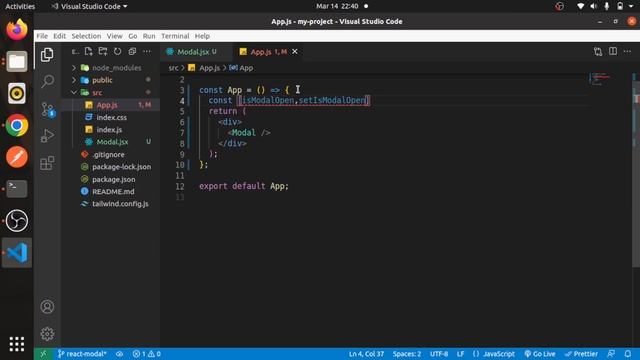Refresh the explorer file tree
Viewport: 640px width, 360px height.
click(118, 51)
